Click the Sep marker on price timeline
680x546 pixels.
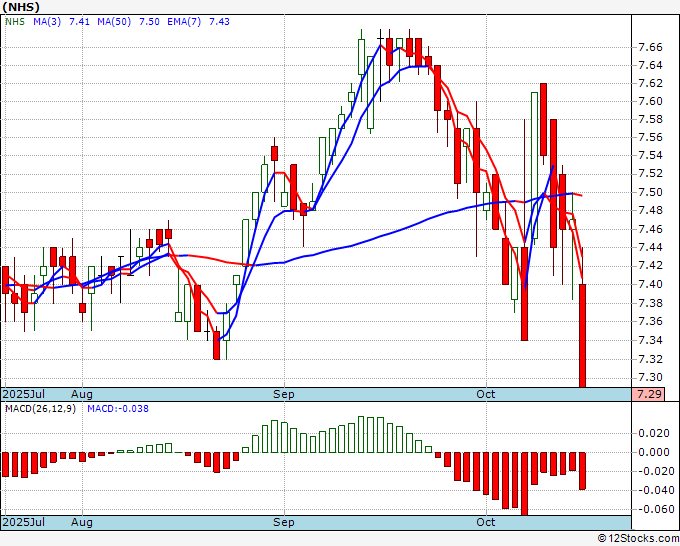tap(284, 394)
